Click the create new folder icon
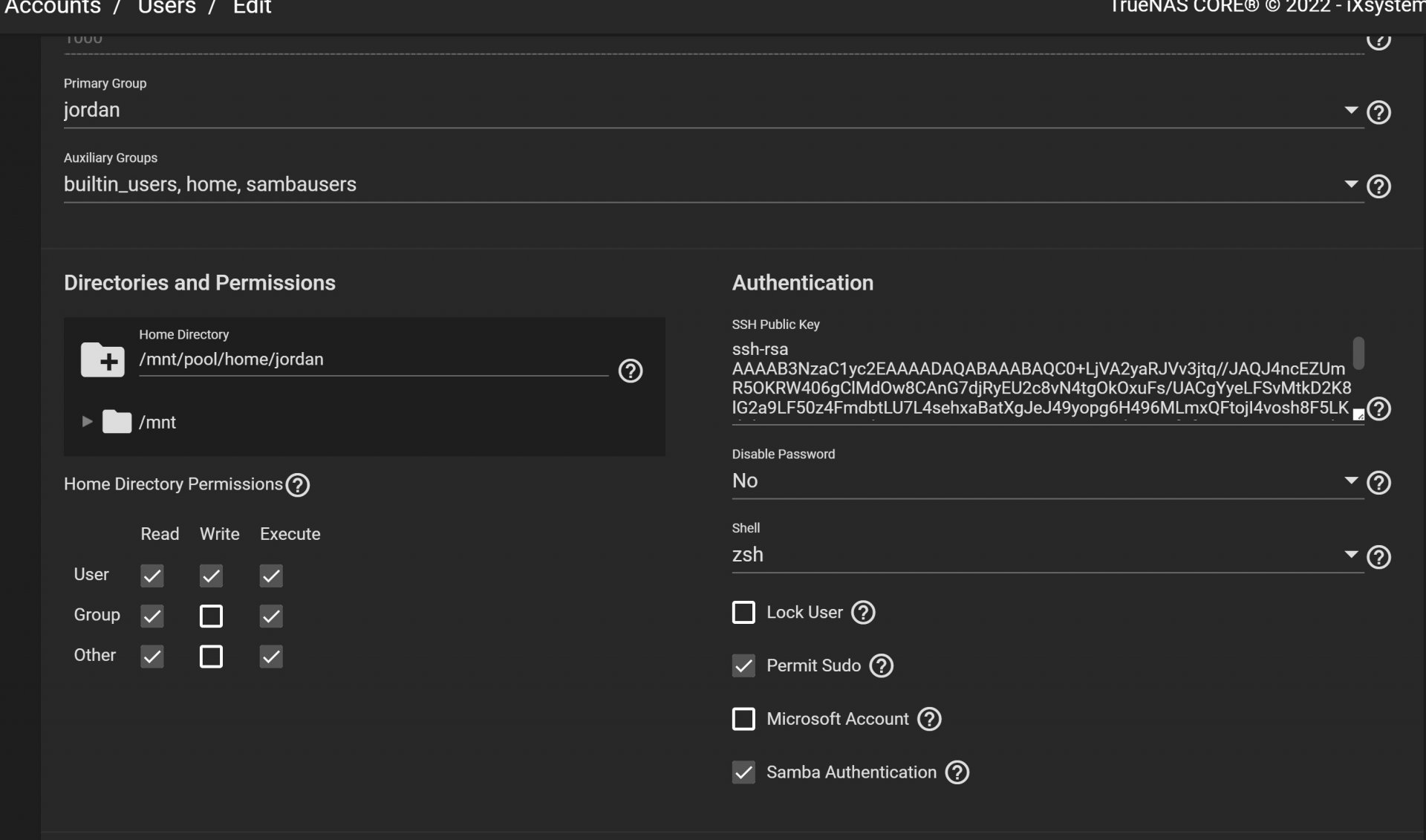 (102, 360)
